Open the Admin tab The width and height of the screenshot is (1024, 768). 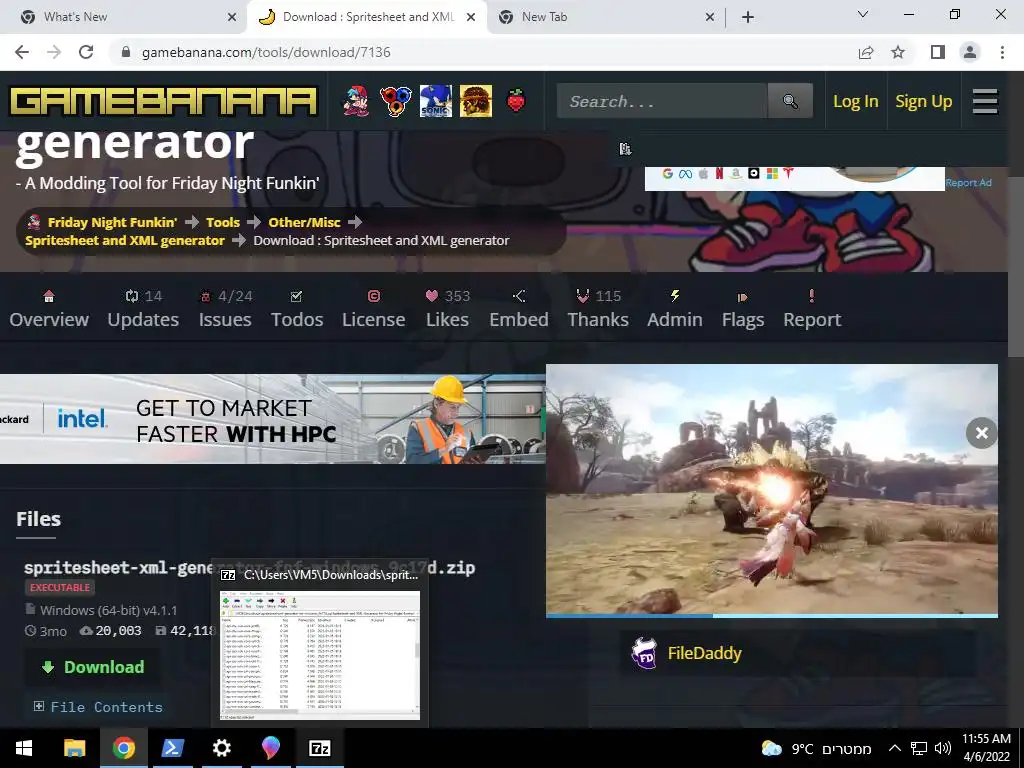point(675,309)
